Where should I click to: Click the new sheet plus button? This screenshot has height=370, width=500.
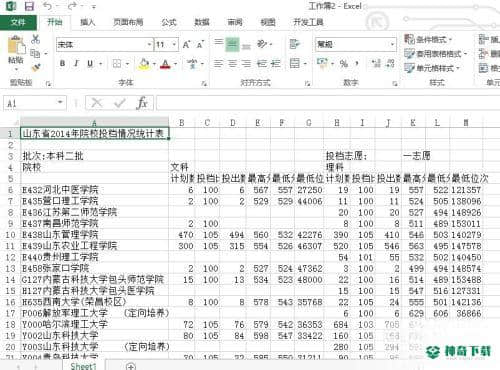(131, 367)
